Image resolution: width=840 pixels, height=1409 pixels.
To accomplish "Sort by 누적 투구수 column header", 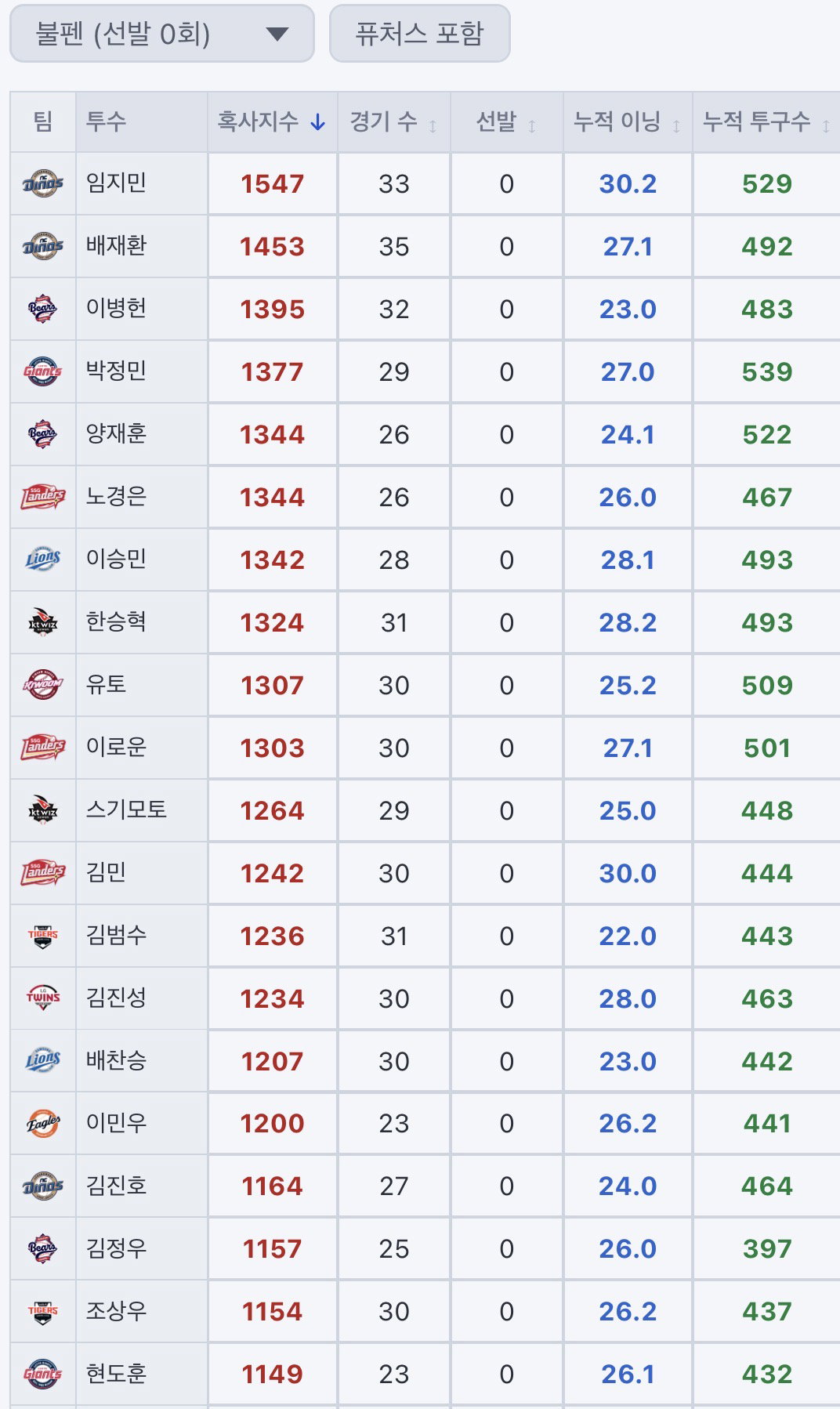I will tap(766, 122).
